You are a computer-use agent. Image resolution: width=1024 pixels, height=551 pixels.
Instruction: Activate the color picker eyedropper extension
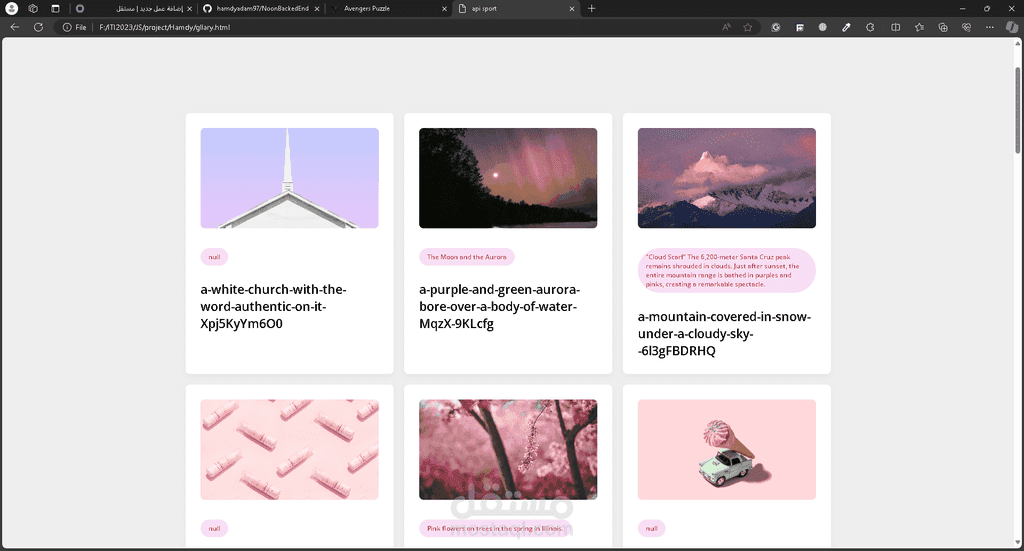coord(846,27)
